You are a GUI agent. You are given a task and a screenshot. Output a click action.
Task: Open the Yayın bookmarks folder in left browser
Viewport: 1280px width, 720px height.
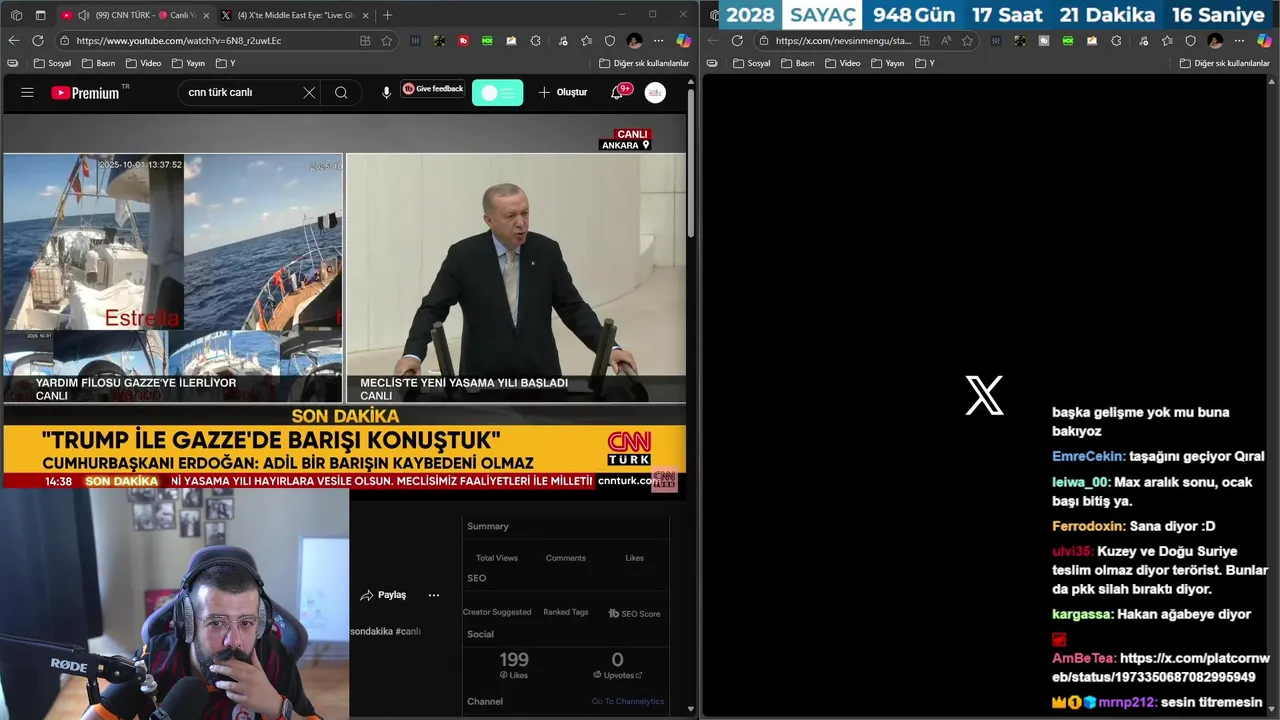187,63
